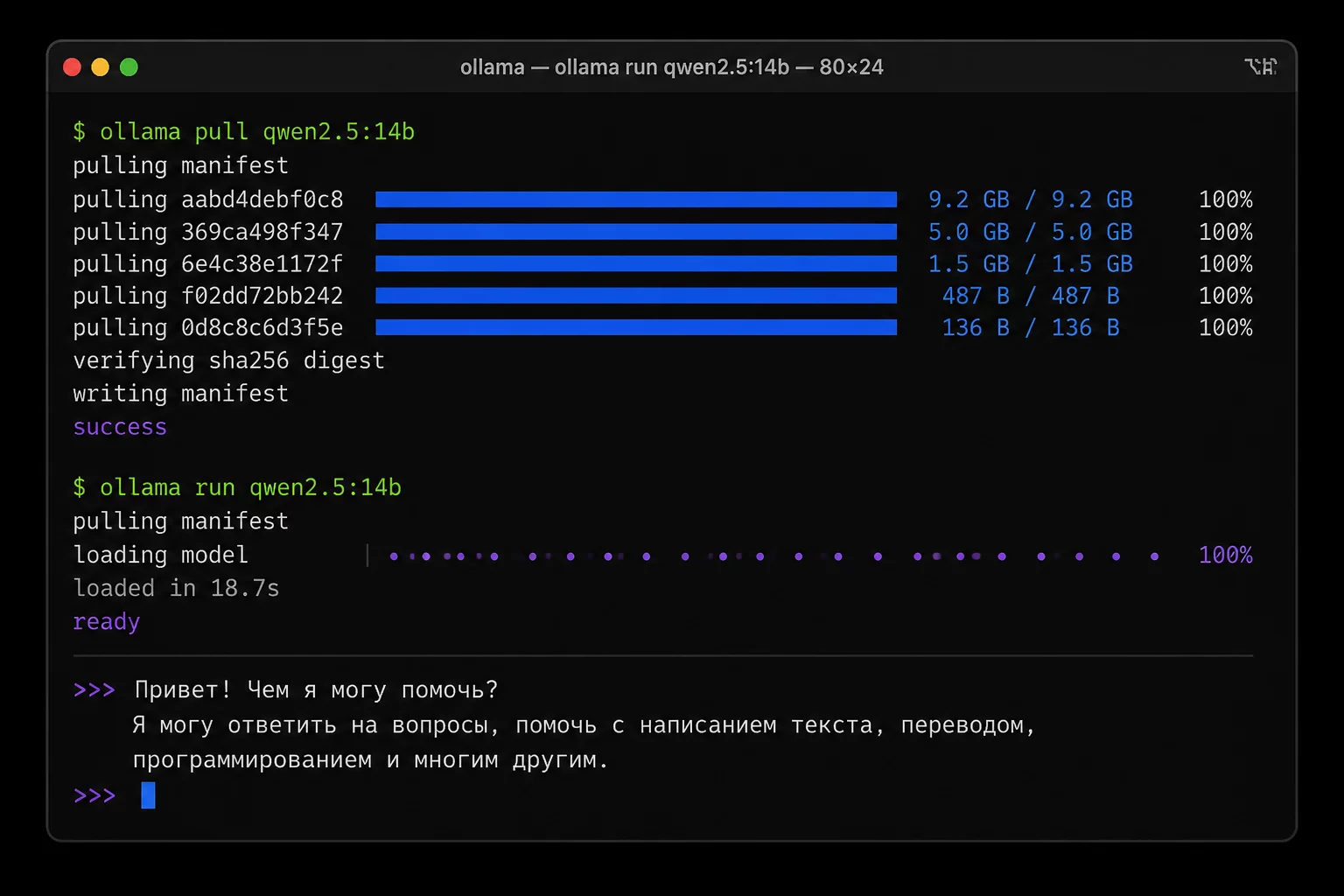Image resolution: width=1344 pixels, height=896 pixels.
Task: Click the '487 B / 487 B' size value
Action: click(1031, 296)
